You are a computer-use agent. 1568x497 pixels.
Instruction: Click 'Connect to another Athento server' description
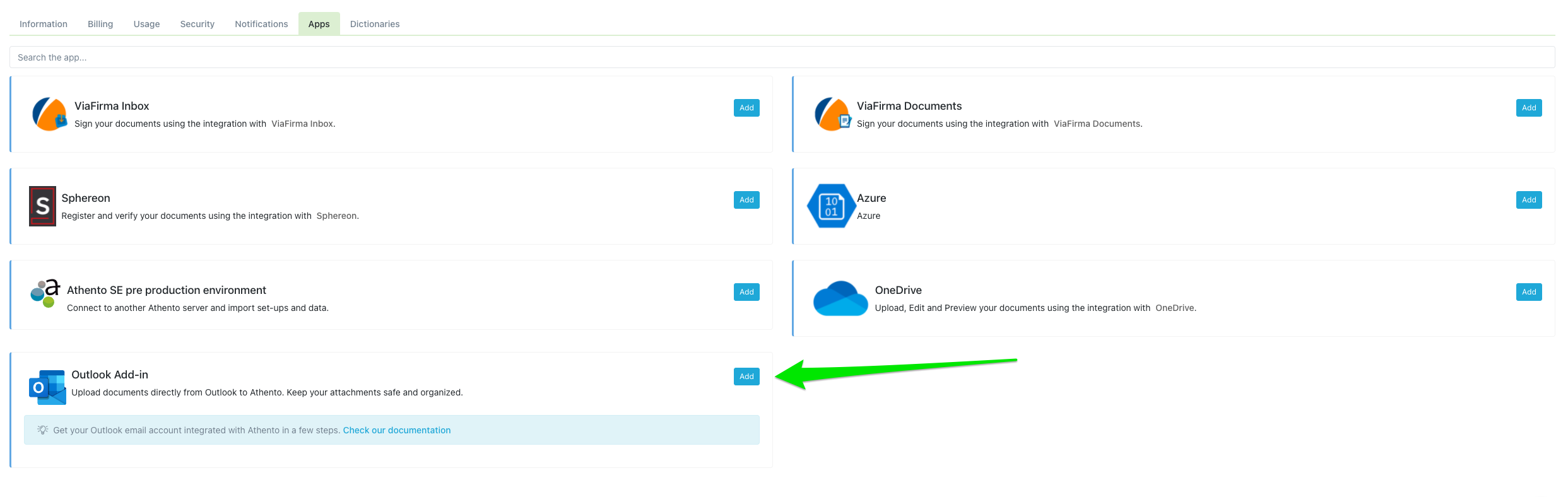(x=197, y=308)
